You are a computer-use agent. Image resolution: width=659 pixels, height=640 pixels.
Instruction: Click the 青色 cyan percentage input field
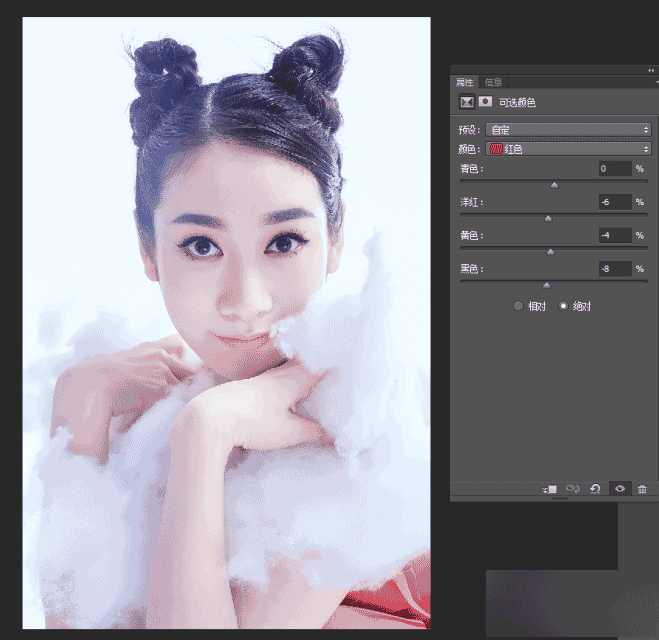tap(614, 169)
